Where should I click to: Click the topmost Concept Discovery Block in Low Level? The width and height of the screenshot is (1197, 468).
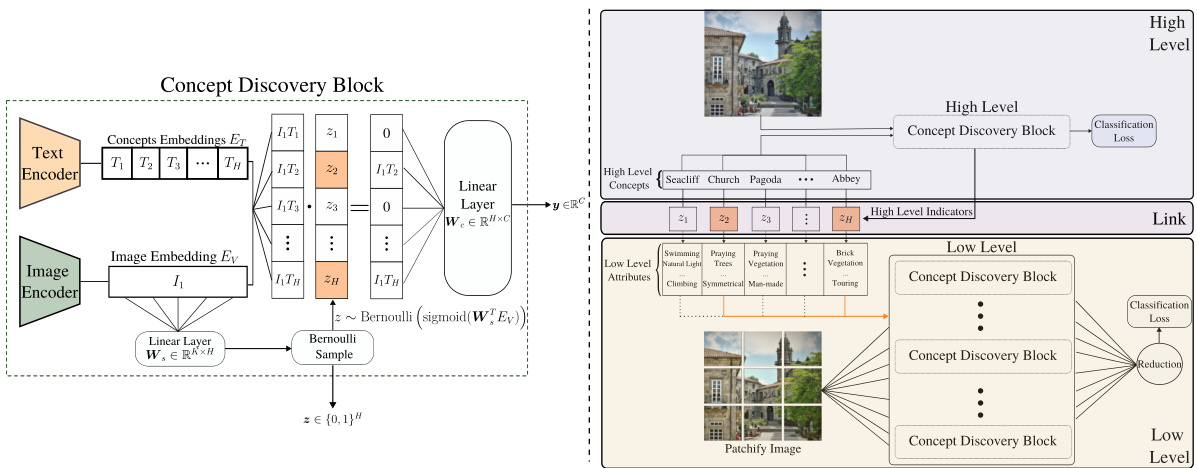pos(982,276)
